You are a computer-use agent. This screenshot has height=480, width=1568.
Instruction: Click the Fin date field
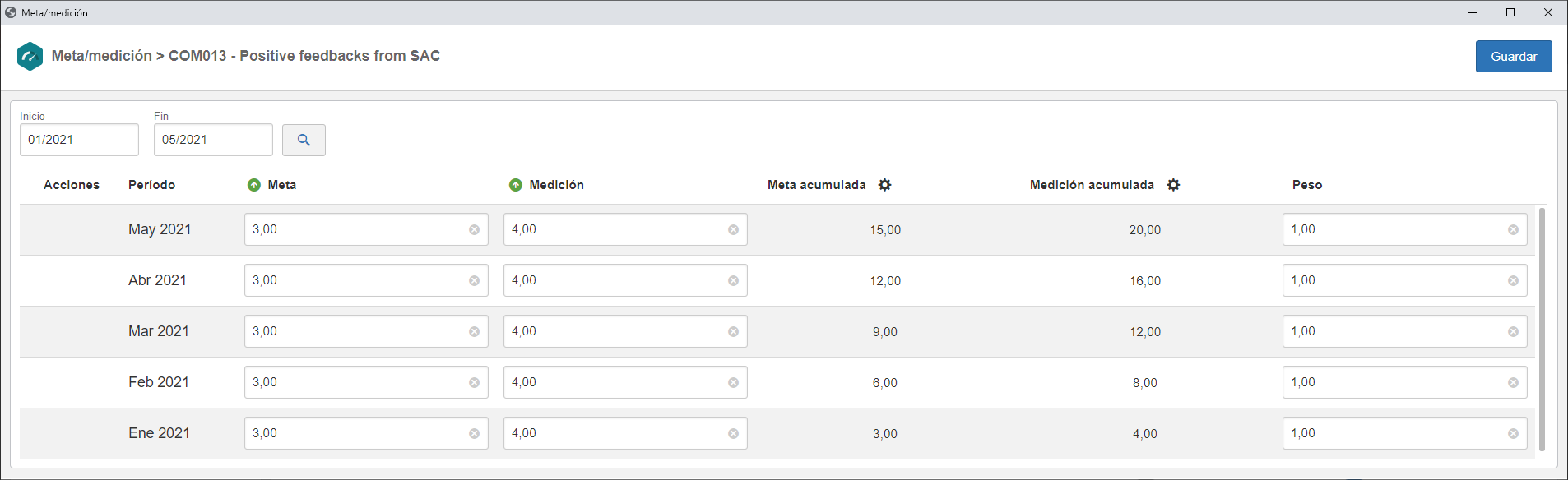coord(213,140)
